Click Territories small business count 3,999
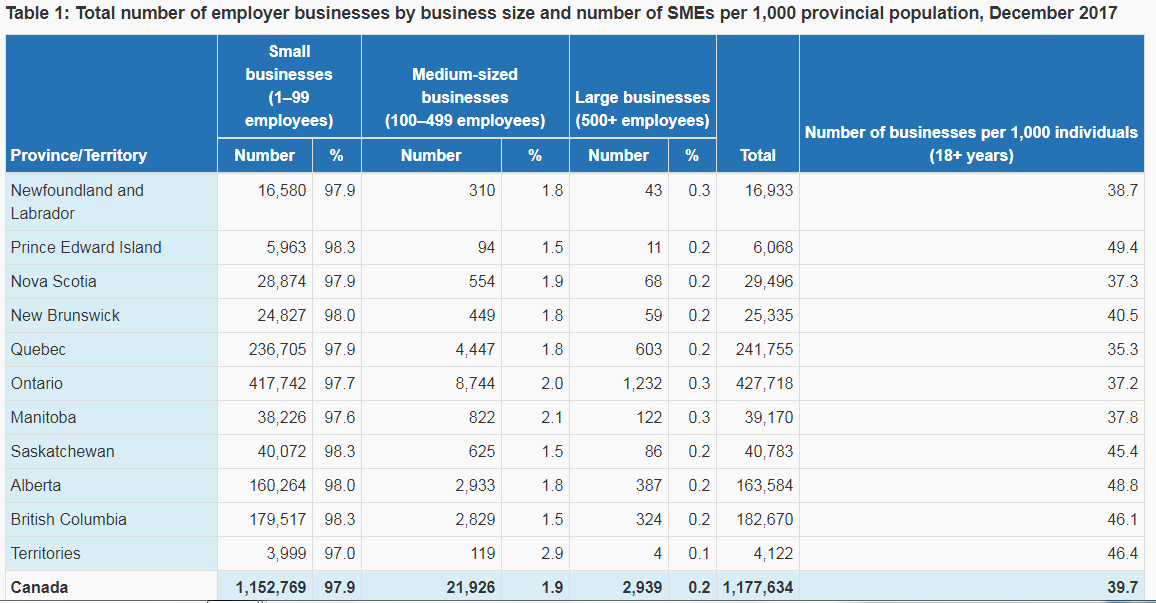 pyautogui.click(x=286, y=553)
